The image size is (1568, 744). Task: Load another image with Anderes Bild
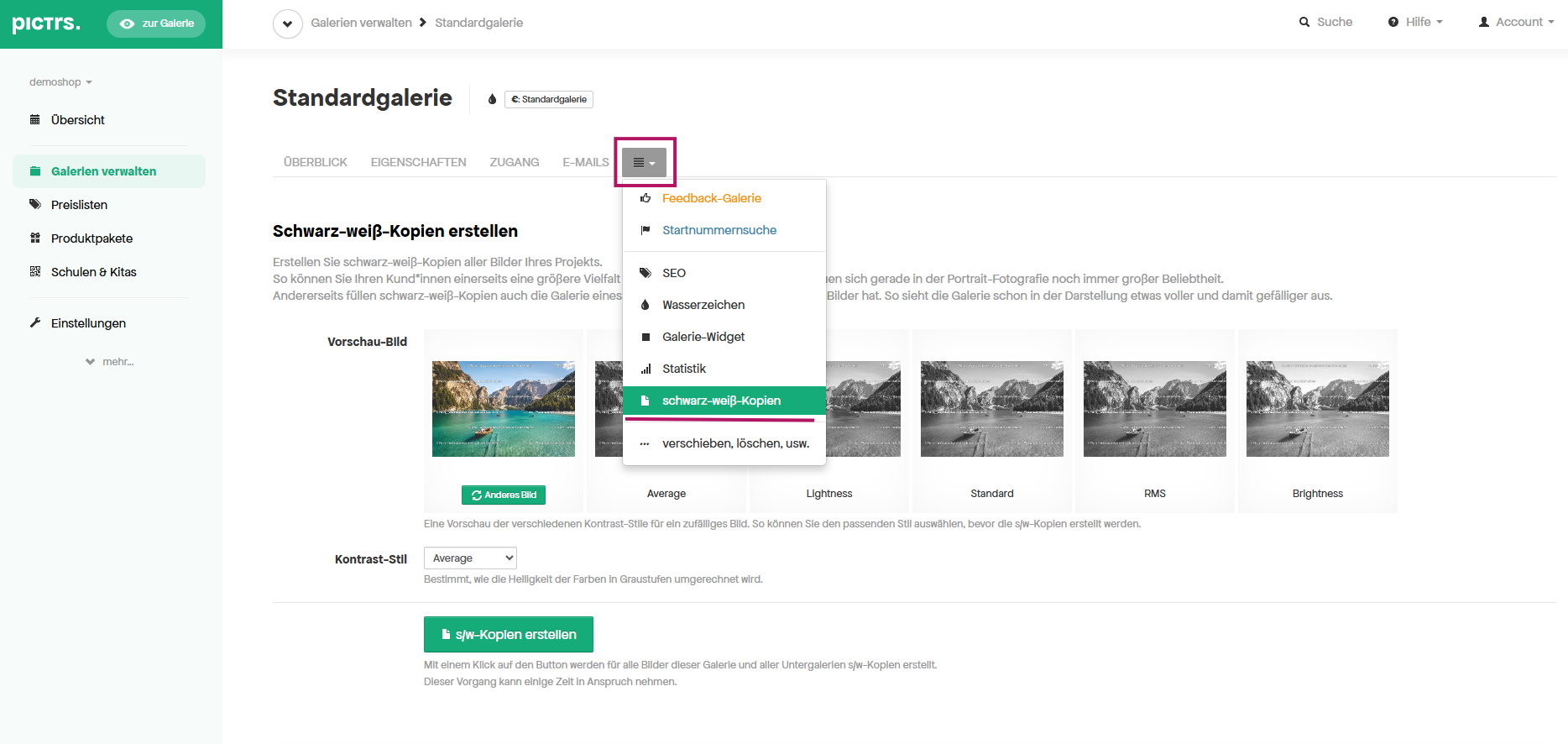[x=504, y=495]
